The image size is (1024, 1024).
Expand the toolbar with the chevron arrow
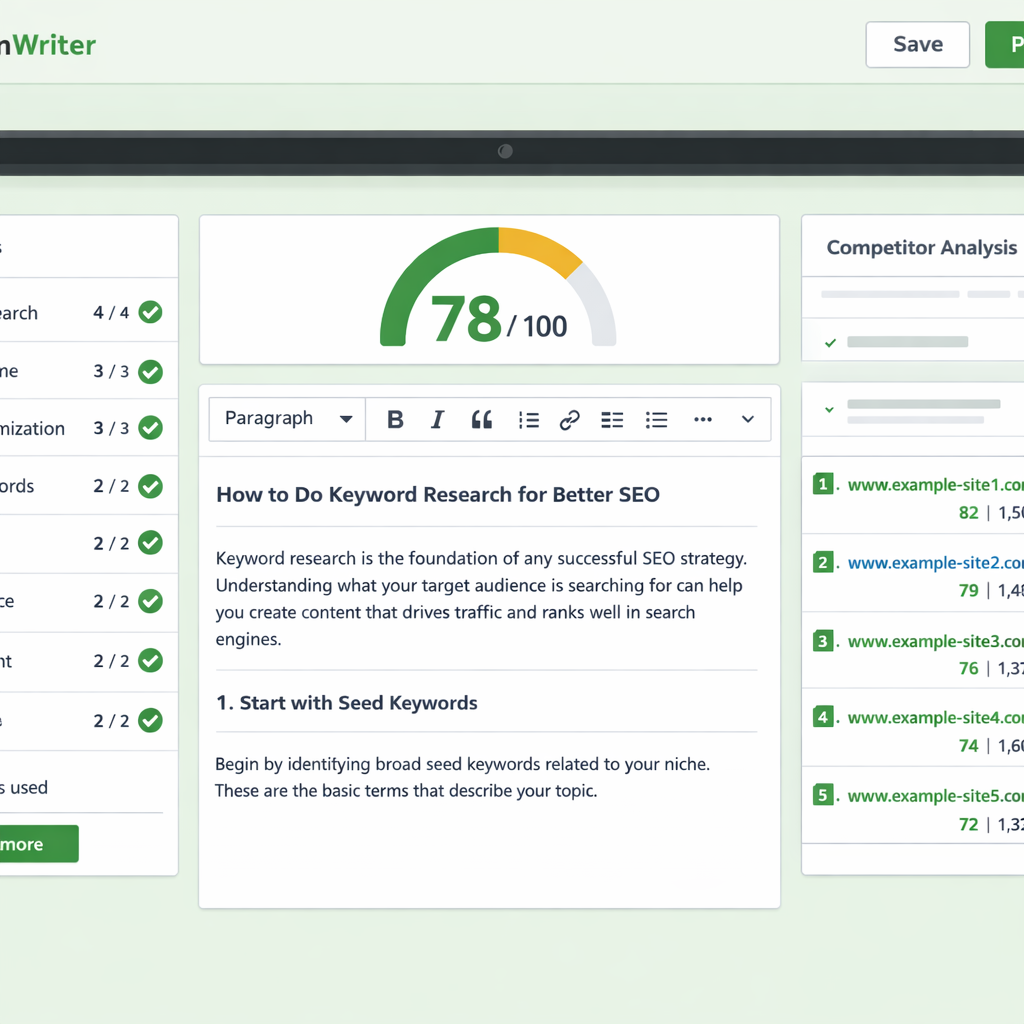(x=747, y=419)
